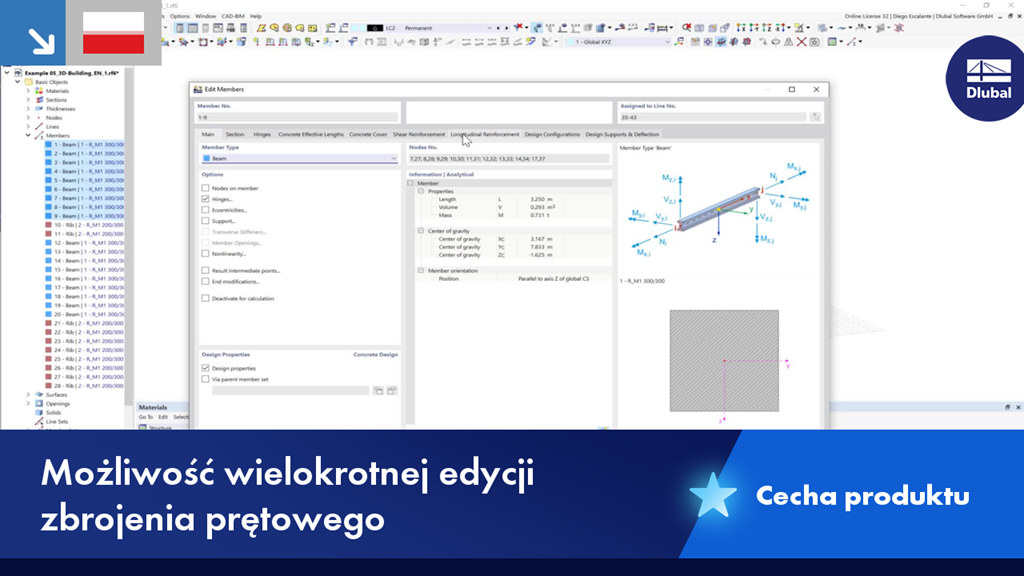Click Edit in Materials panel
This screenshot has height=576, width=1024.
(x=163, y=417)
